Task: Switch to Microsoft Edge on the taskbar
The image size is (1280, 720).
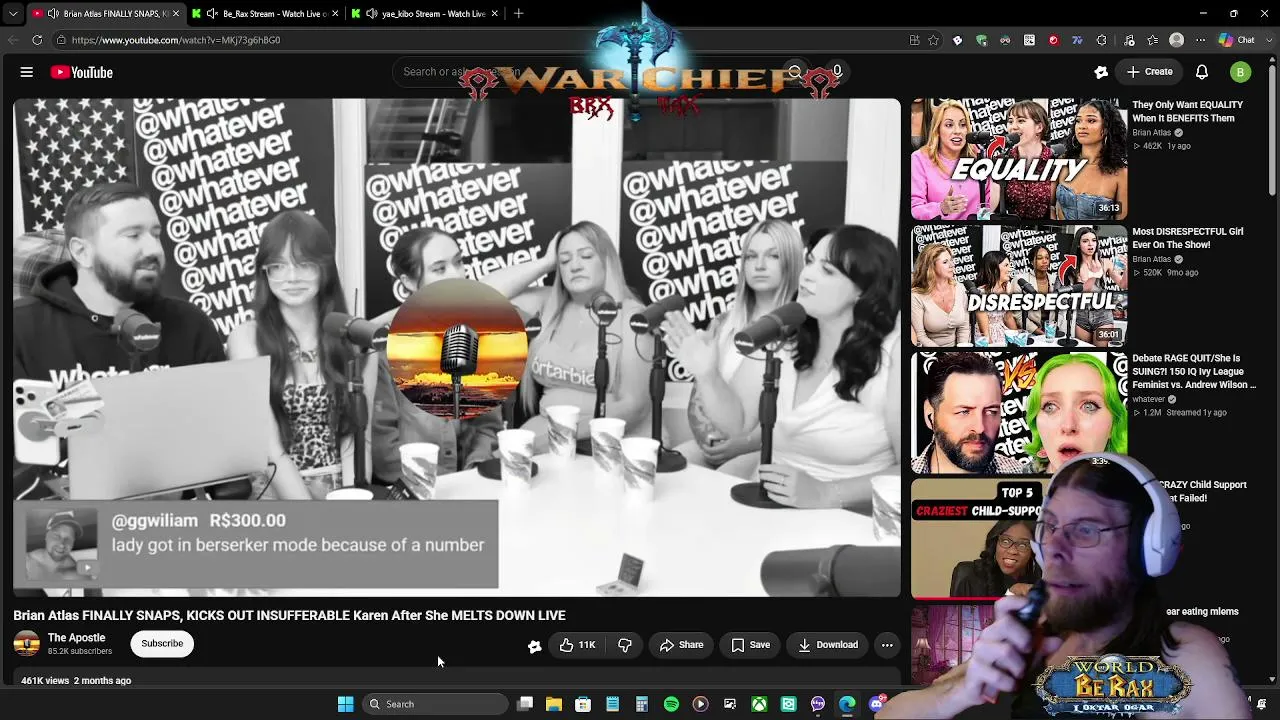Action: (x=847, y=704)
